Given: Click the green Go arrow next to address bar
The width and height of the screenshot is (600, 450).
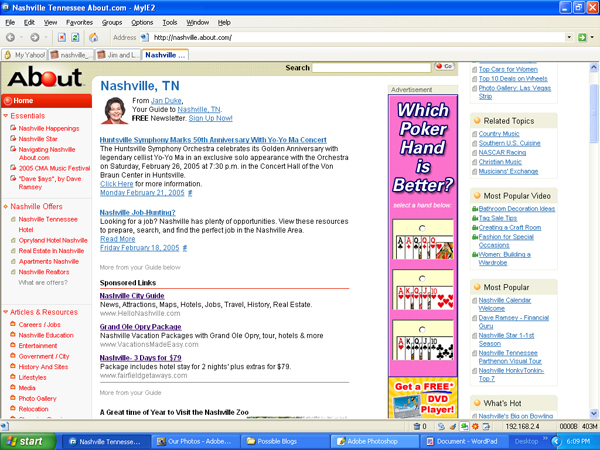Looking at the screenshot, I should point(582,37).
